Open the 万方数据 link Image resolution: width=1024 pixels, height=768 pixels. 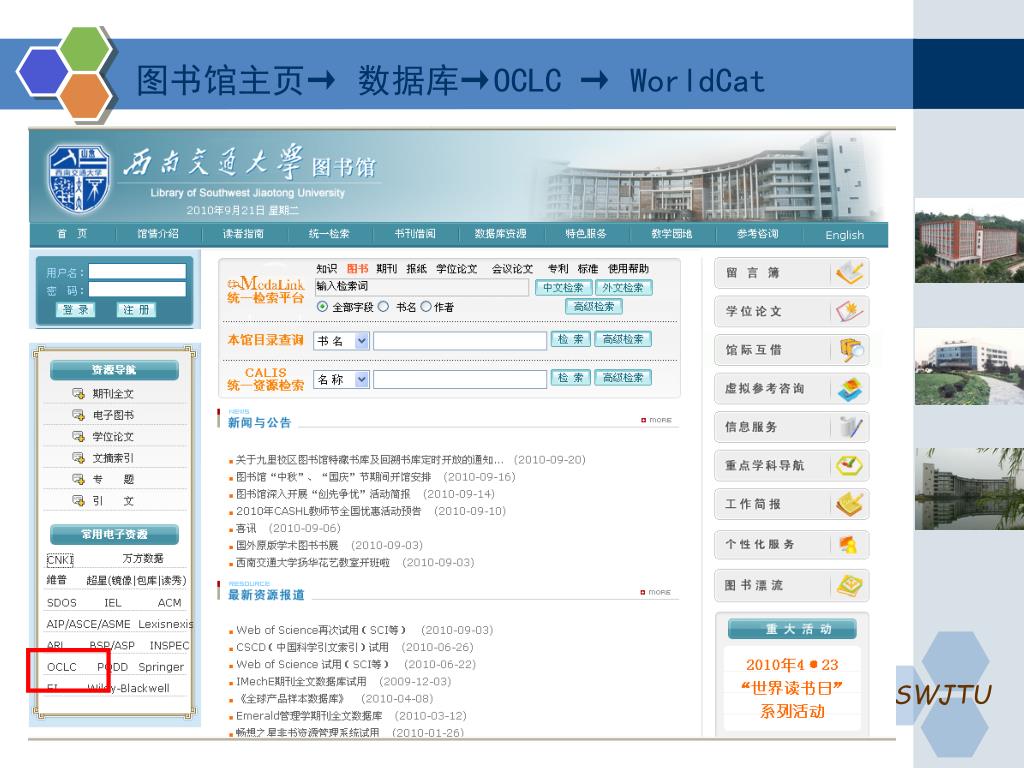[143, 558]
